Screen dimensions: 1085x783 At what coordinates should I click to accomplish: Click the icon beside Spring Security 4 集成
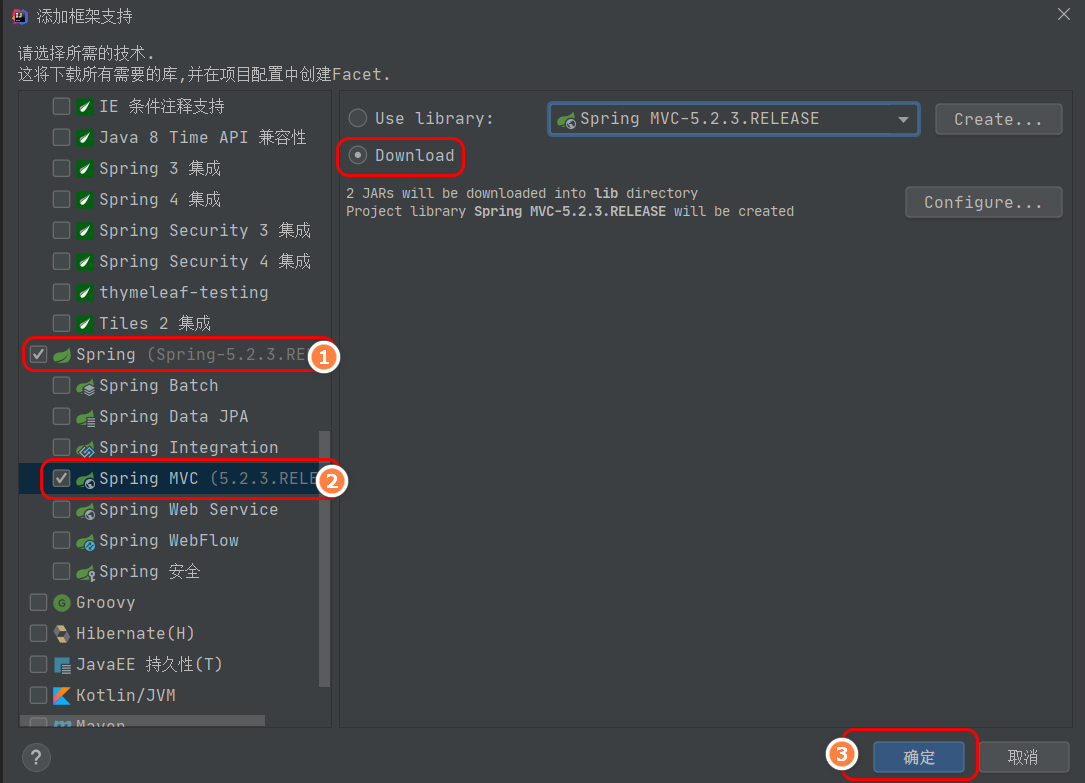tap(85, 261)
